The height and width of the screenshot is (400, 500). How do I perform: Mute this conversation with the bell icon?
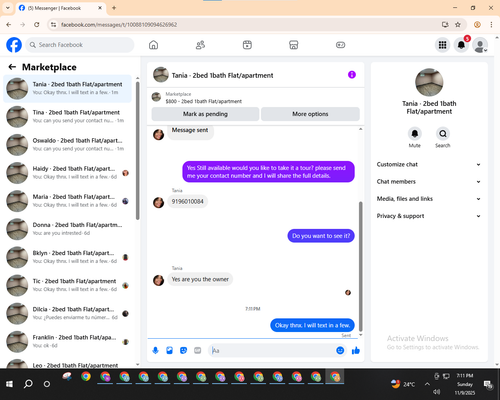pyautogui.click(x=415, y=134)
